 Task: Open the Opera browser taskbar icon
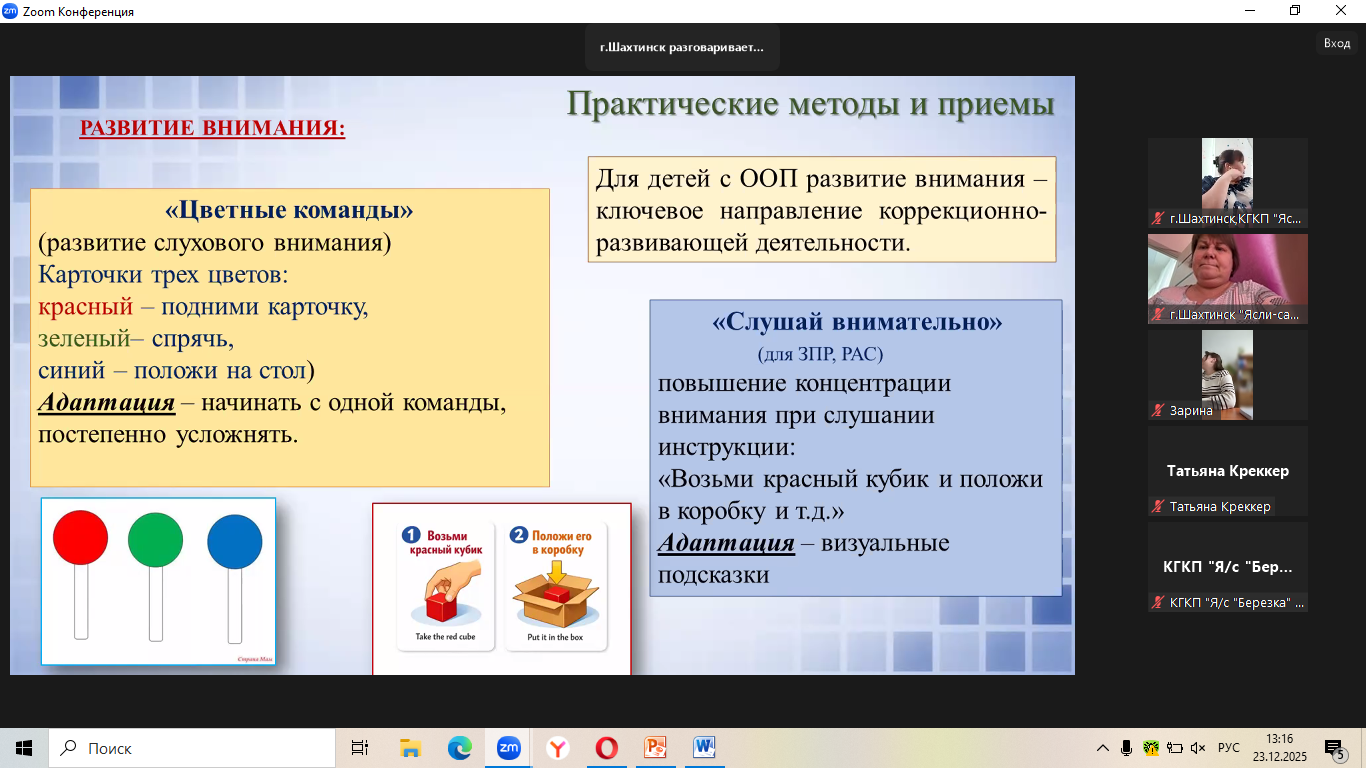[606, 748]
